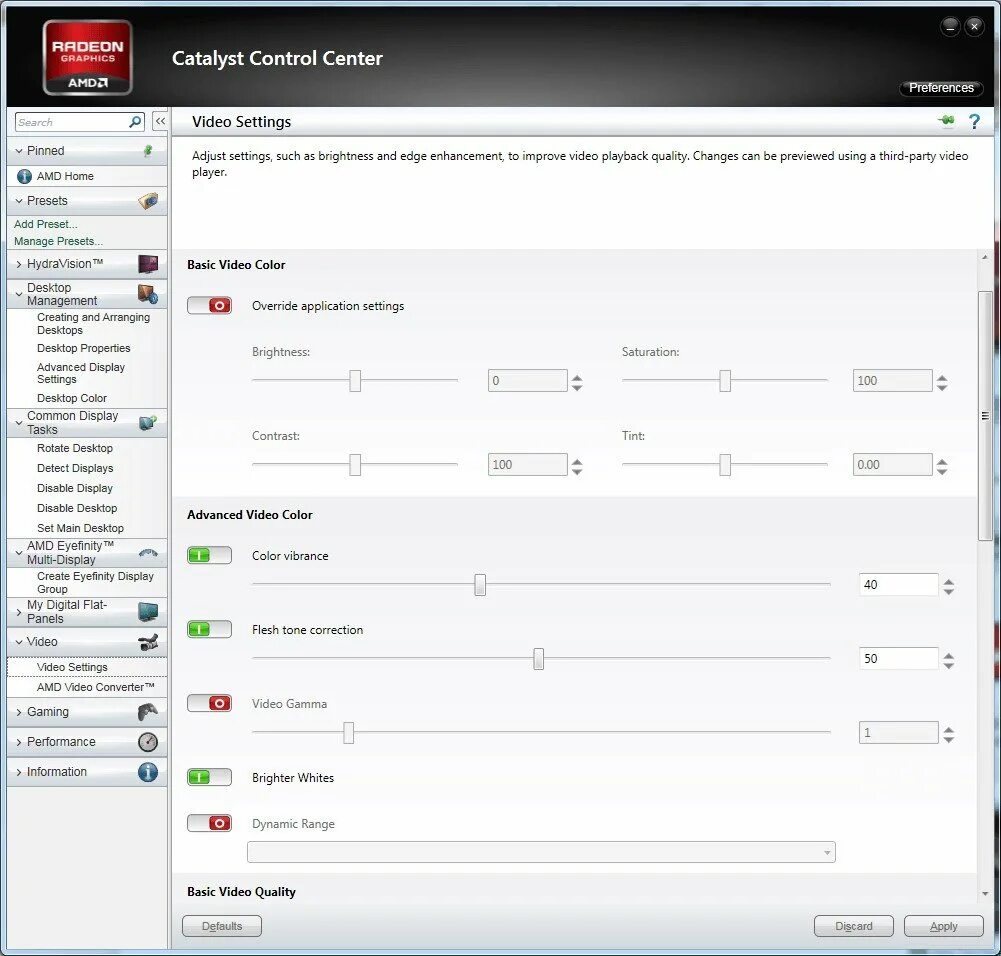
Task: Click the HydraVision monitor icon
Action: (x=148, y=264)
